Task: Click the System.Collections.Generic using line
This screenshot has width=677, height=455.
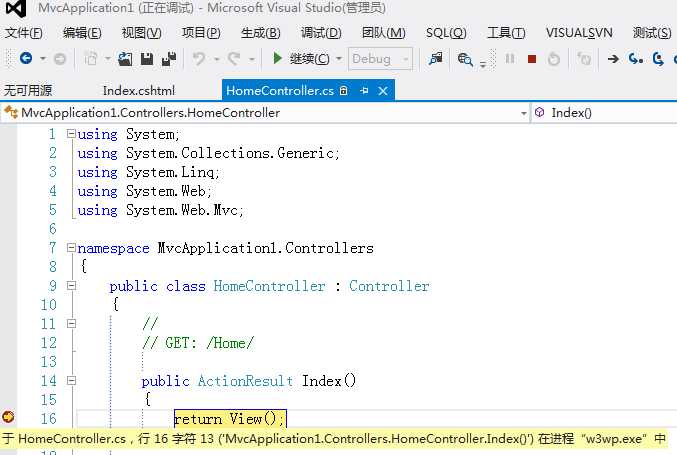Action: coord(209,153)
